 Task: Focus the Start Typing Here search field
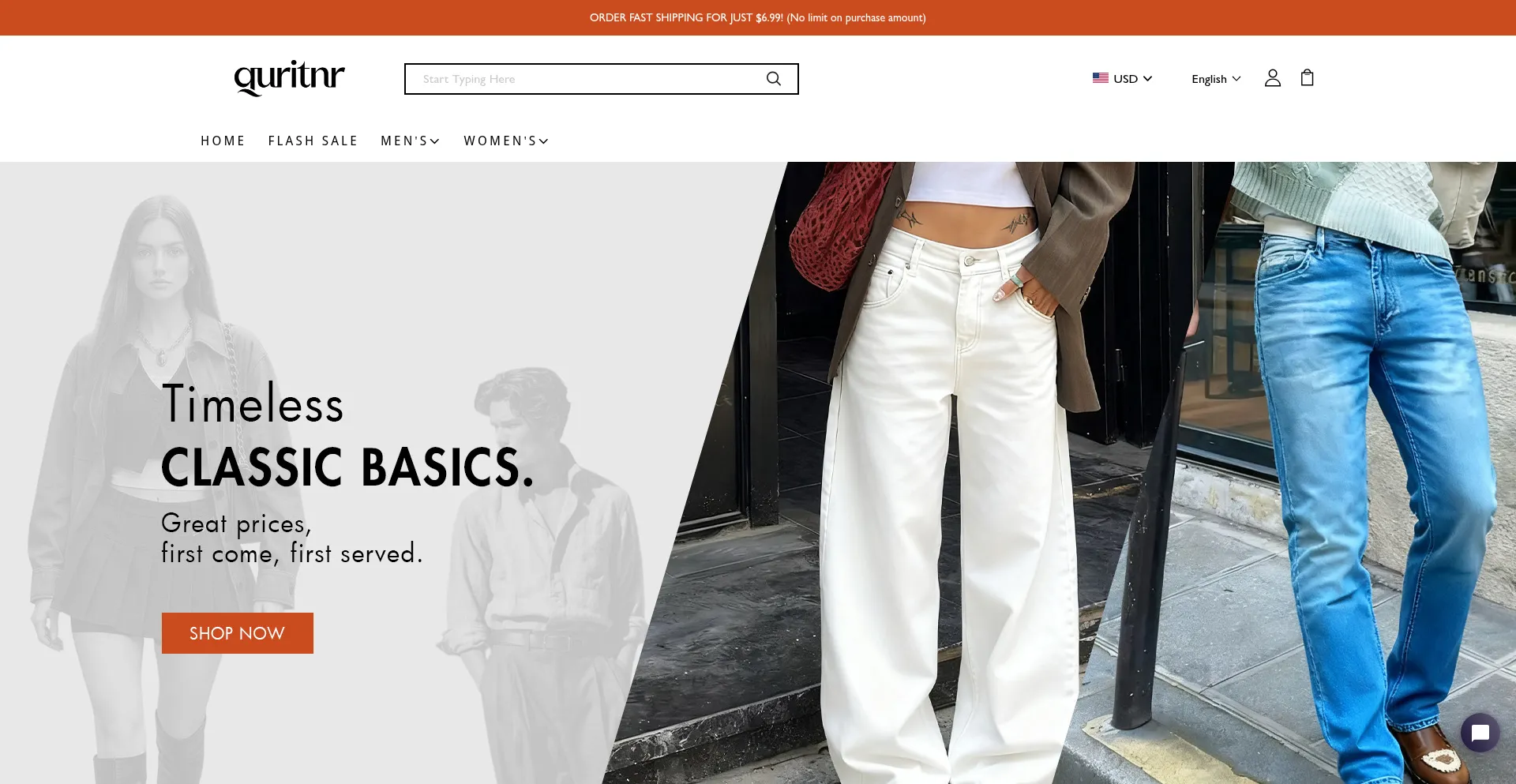pos(584,79)
